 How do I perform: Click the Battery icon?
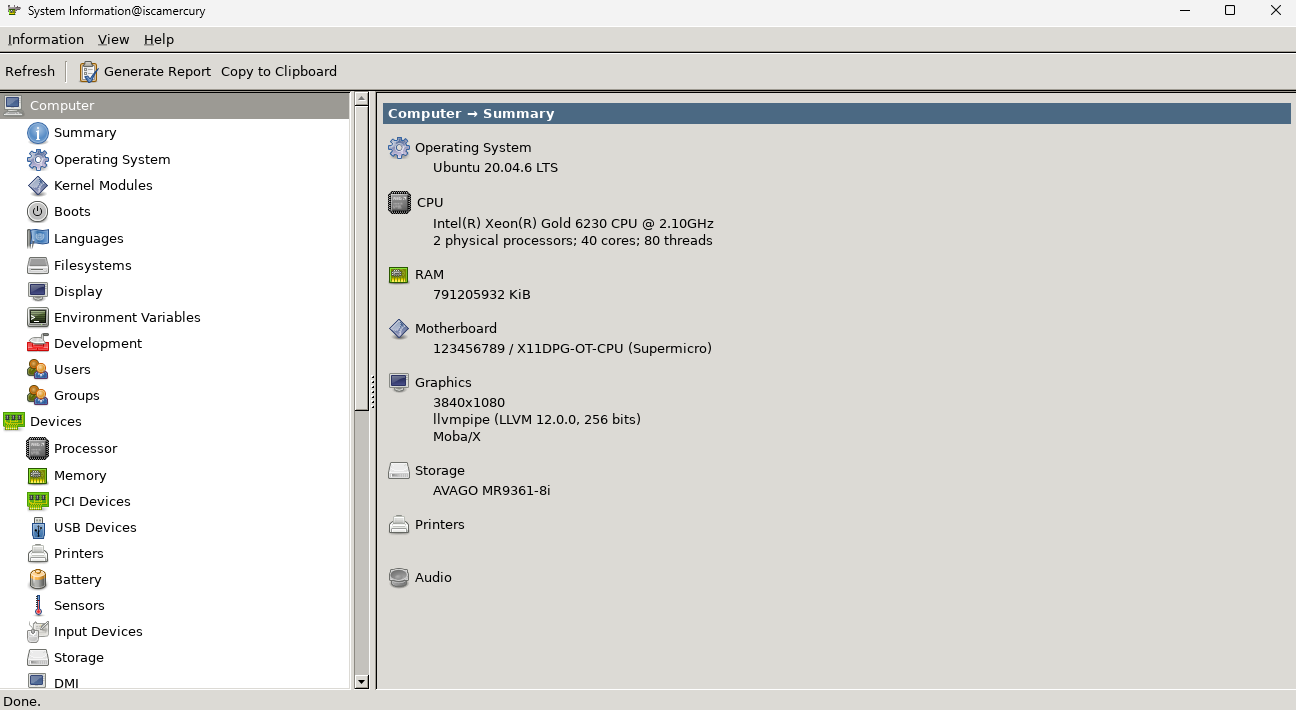click(x=37, y=579)
